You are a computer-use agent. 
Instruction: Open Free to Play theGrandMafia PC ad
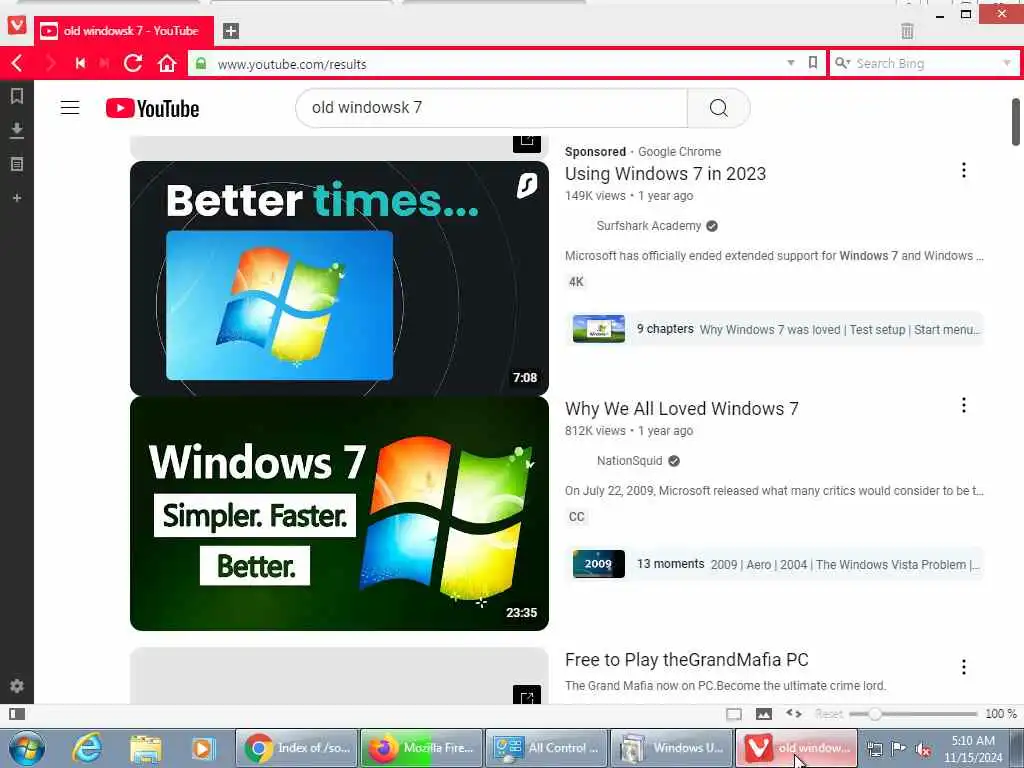(x=686, y=660)
